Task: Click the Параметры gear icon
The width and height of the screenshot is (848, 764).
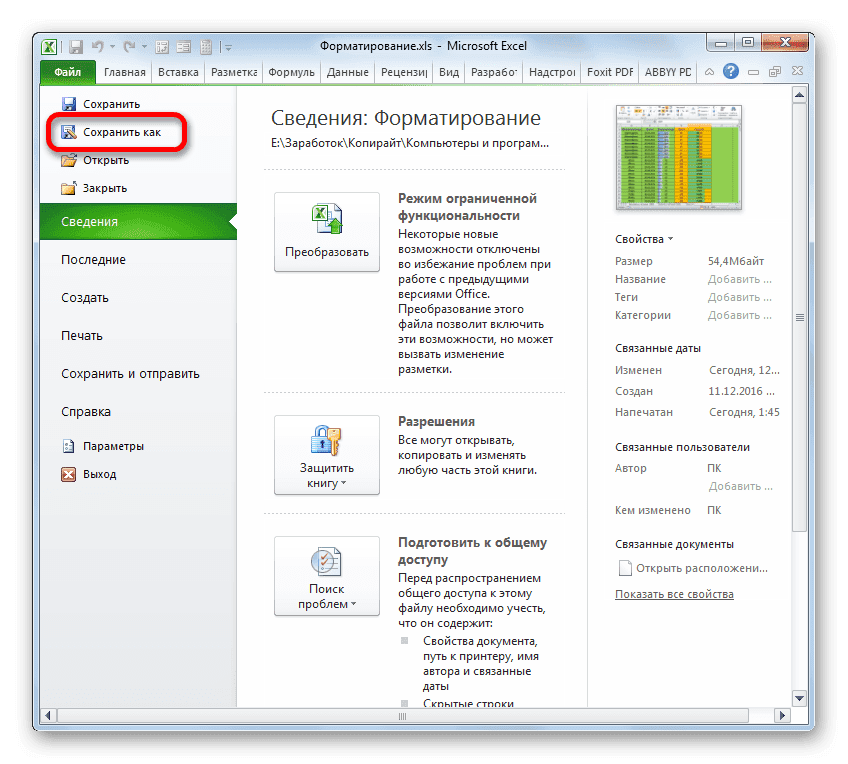Action: point(68,446)
